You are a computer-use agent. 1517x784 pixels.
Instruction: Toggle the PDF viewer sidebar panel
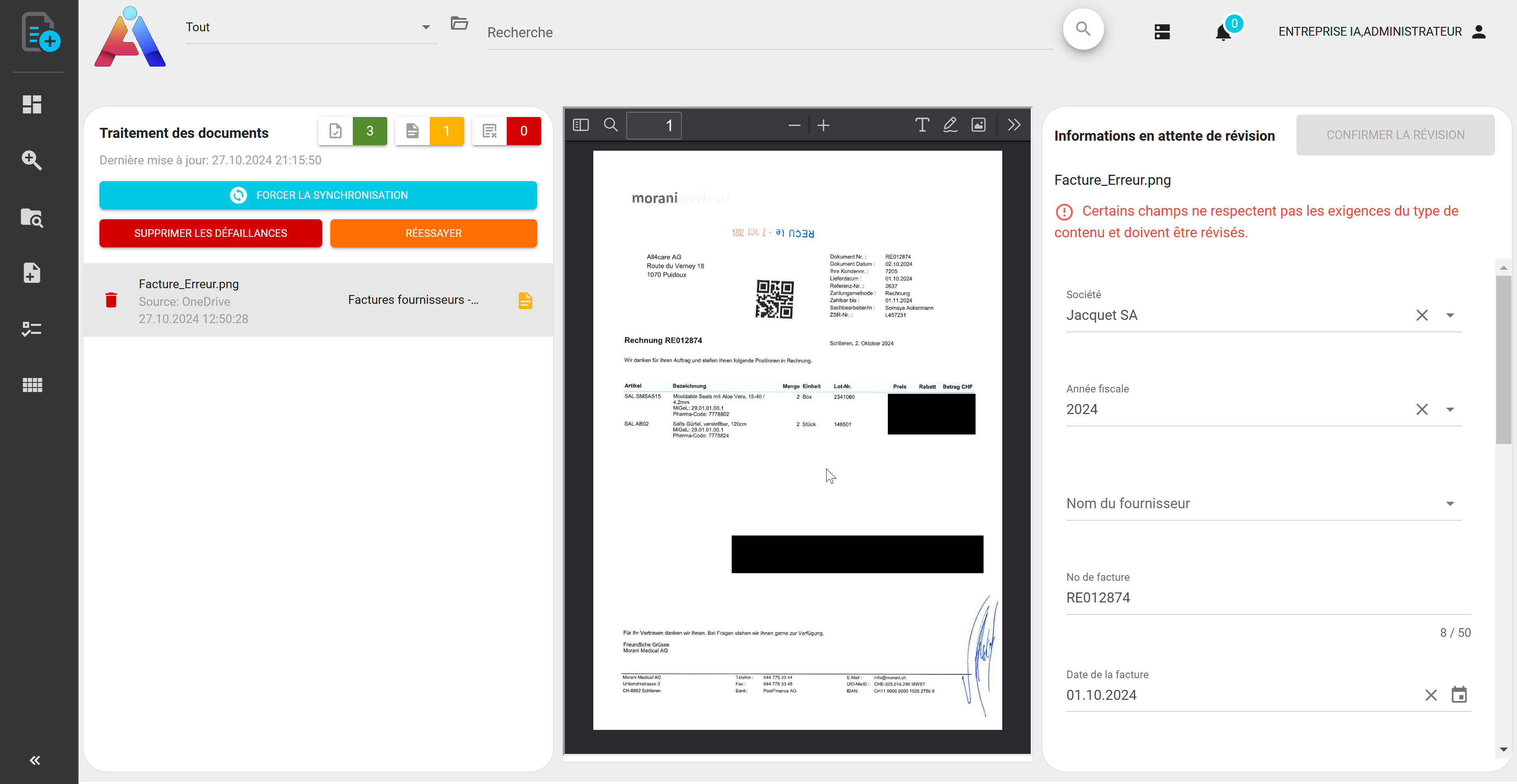pos(581,125)
